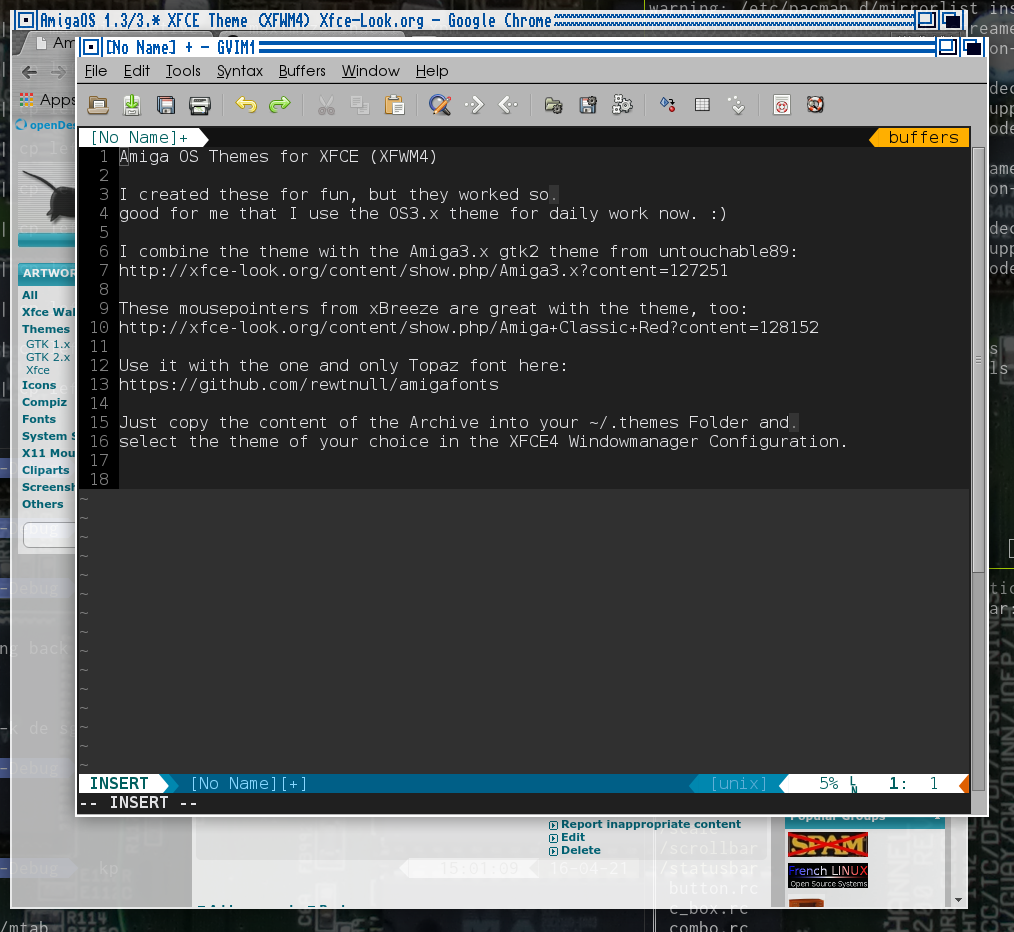Image resolution: width=1014 pixels, height=932 pixels.
Task: Open the File menu in GVim
Action: tap(96, 71)
